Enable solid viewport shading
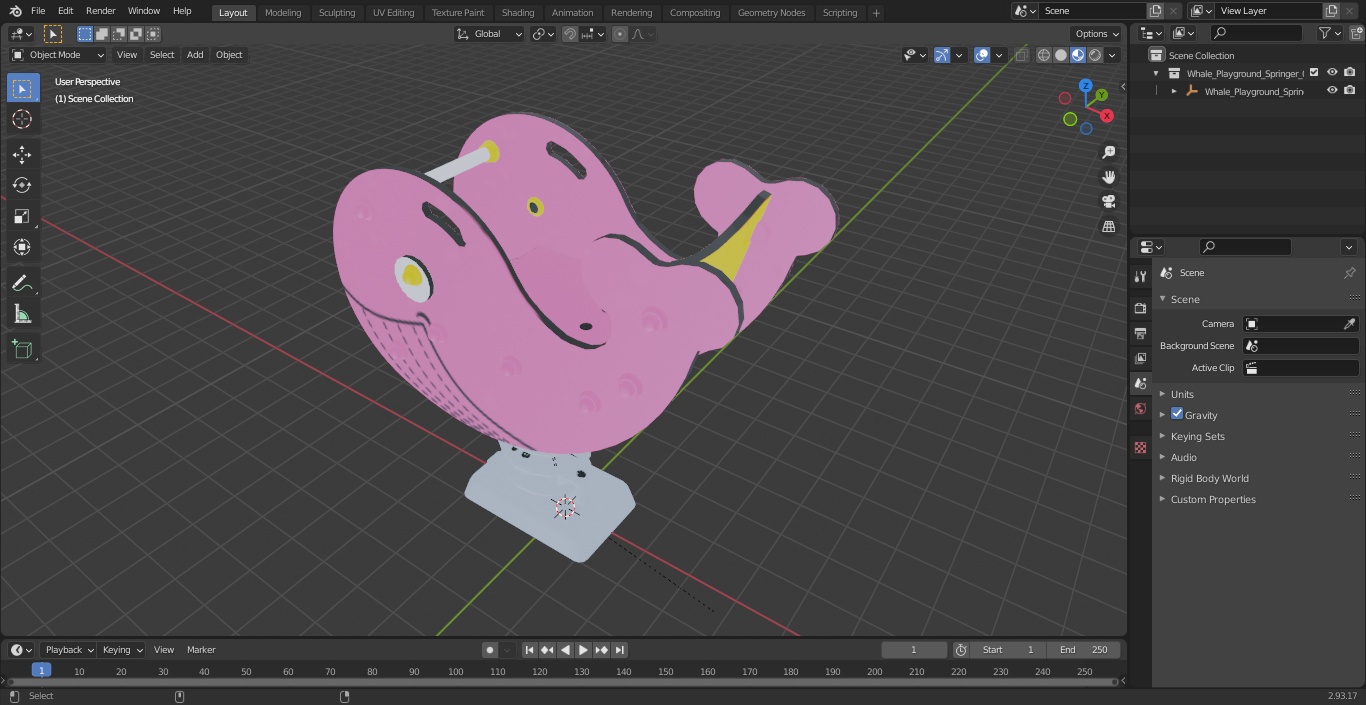Viewport: 1366px width, 705px height. pos(1061,55)
